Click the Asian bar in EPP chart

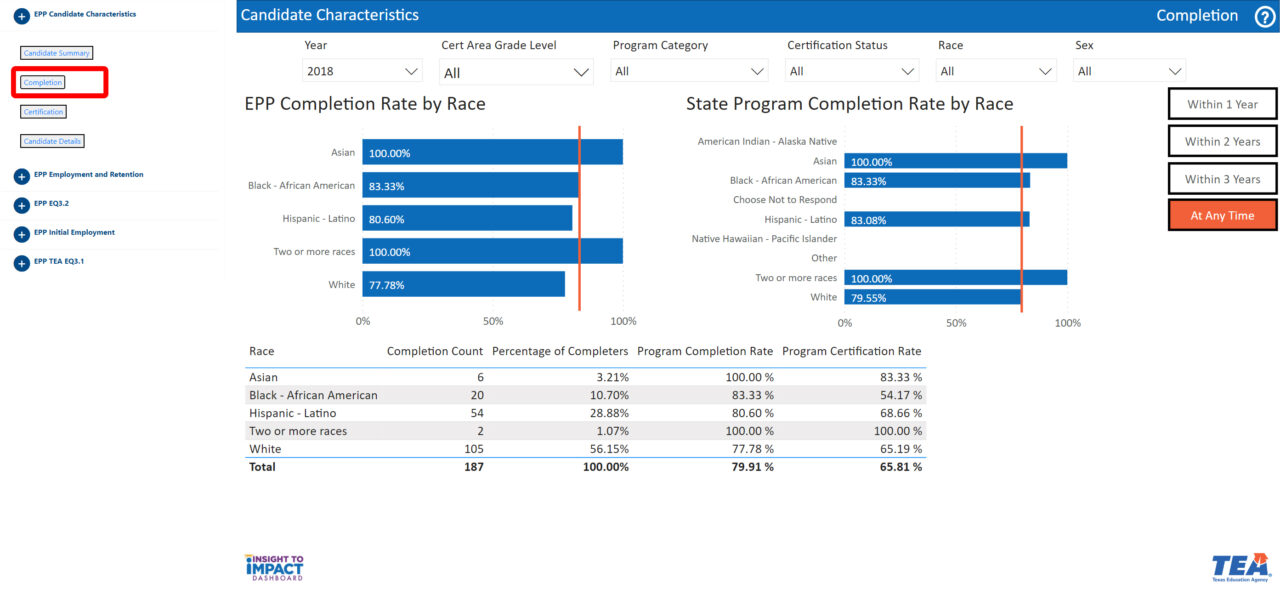(x=492, y=153)
